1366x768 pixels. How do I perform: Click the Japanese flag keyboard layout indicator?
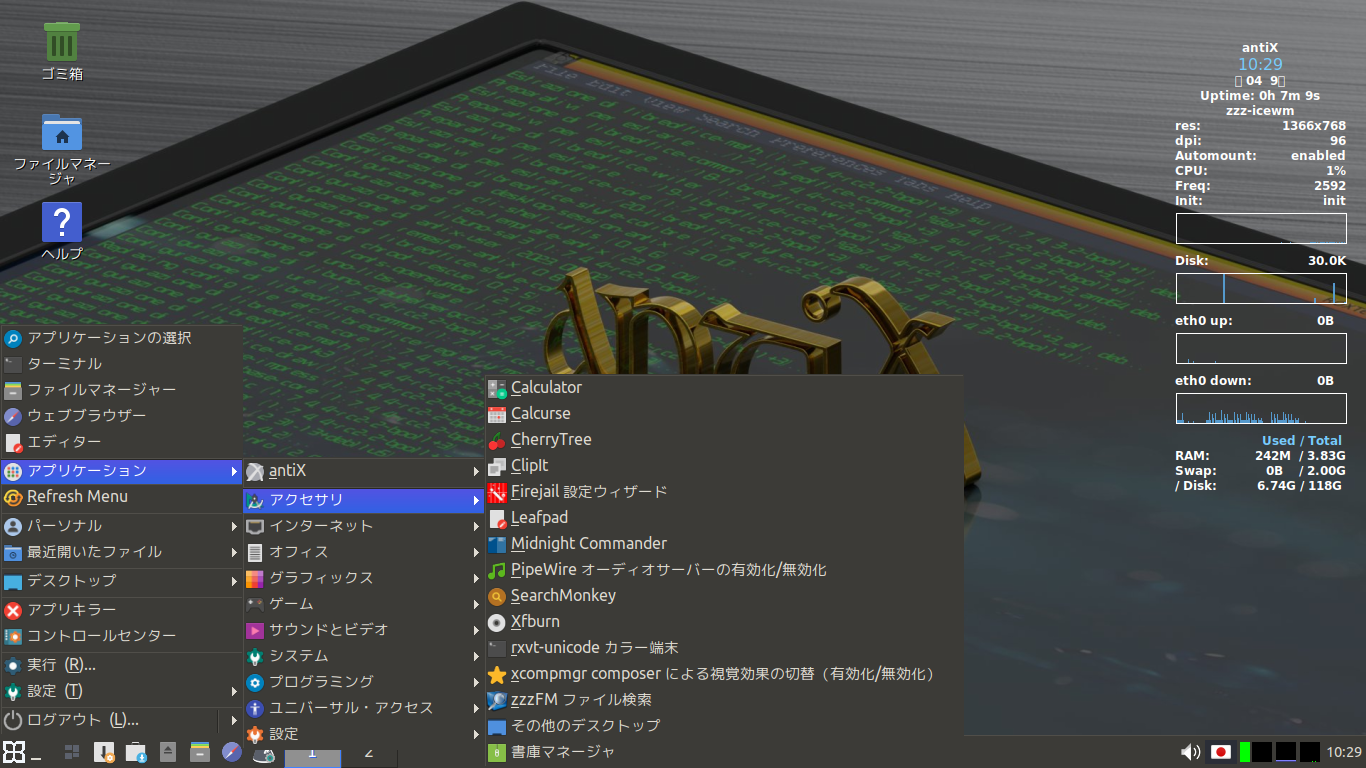click(1220, 752)
